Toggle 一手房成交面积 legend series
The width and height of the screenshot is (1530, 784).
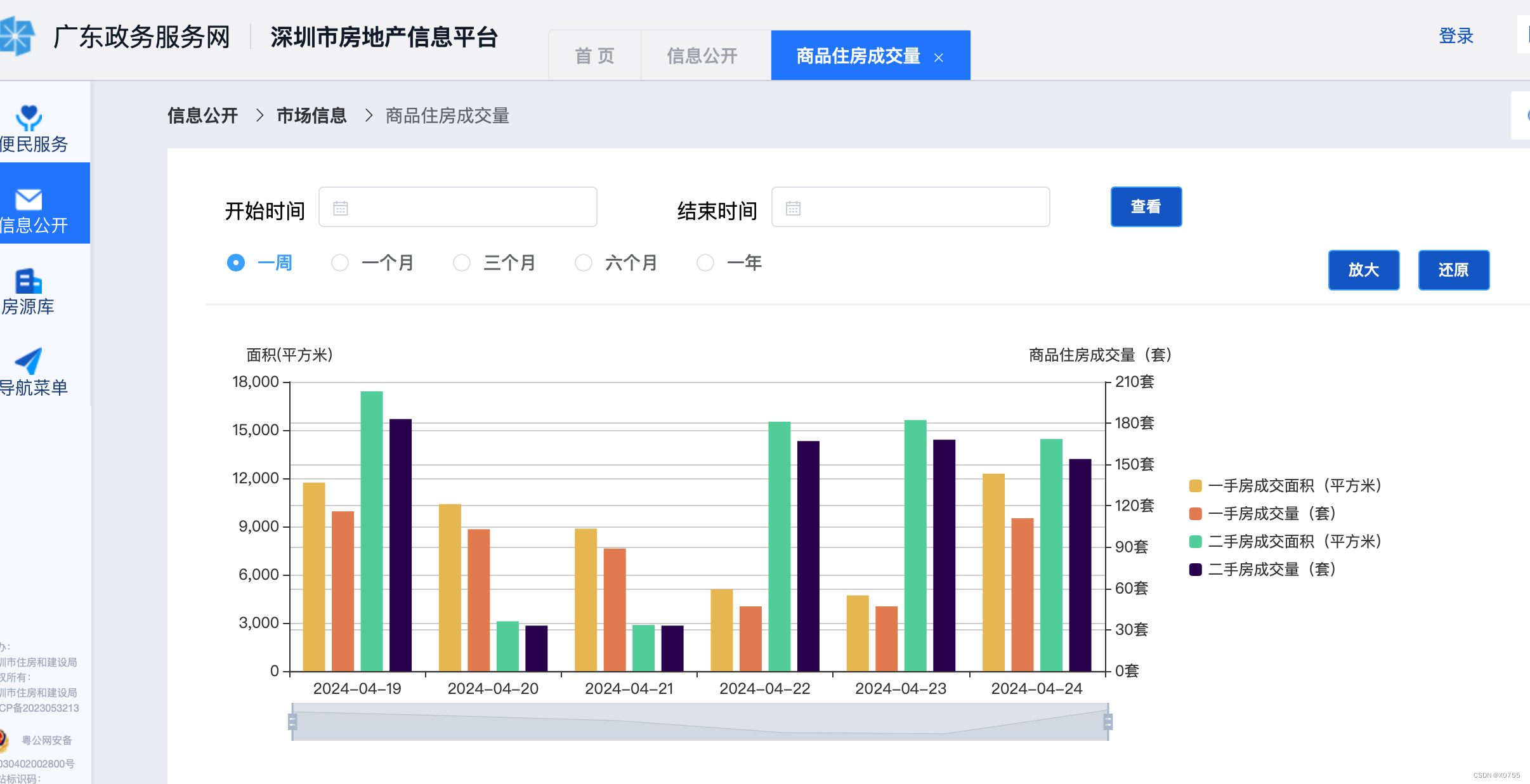[x=1286, y=486]
